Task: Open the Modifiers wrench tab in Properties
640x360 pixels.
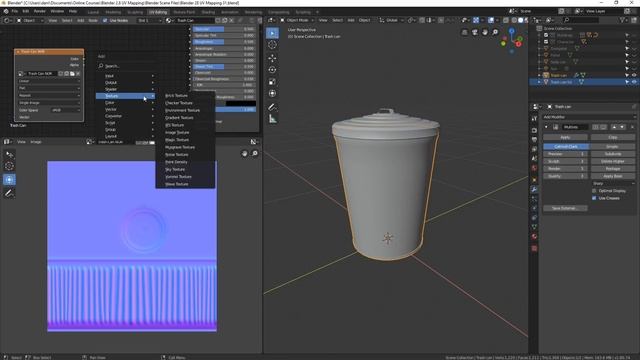Action: (534, 189)
